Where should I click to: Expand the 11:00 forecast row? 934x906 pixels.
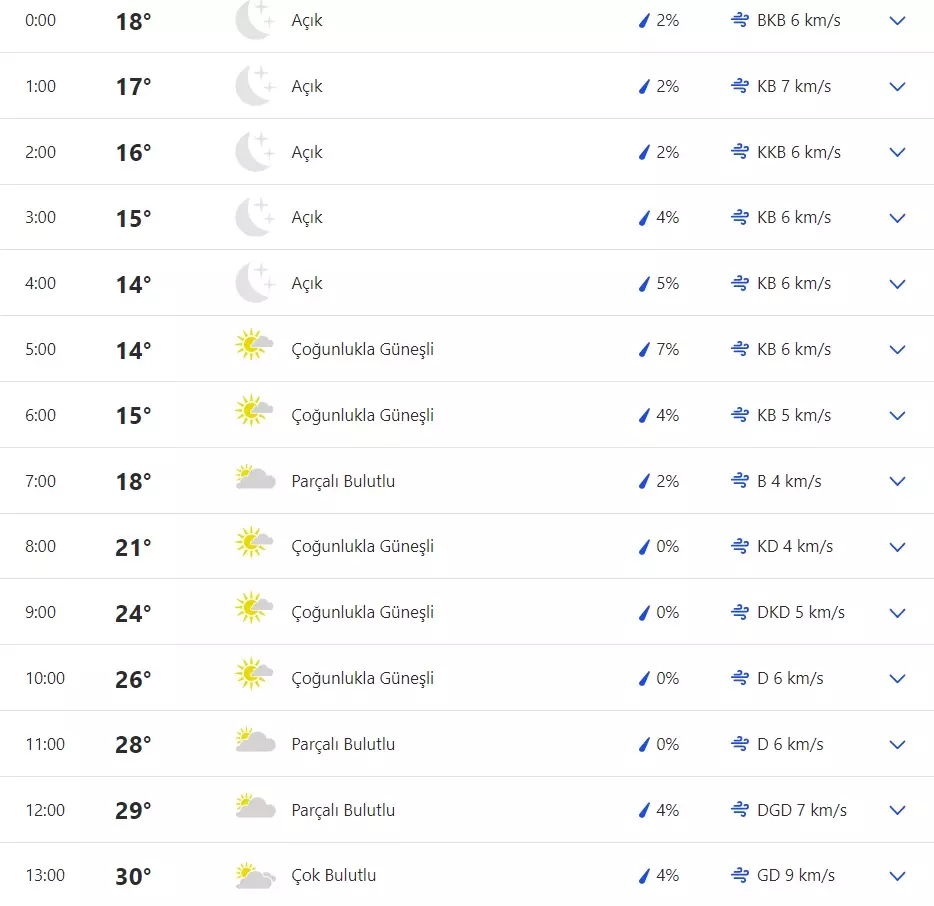tap(897, 744)
